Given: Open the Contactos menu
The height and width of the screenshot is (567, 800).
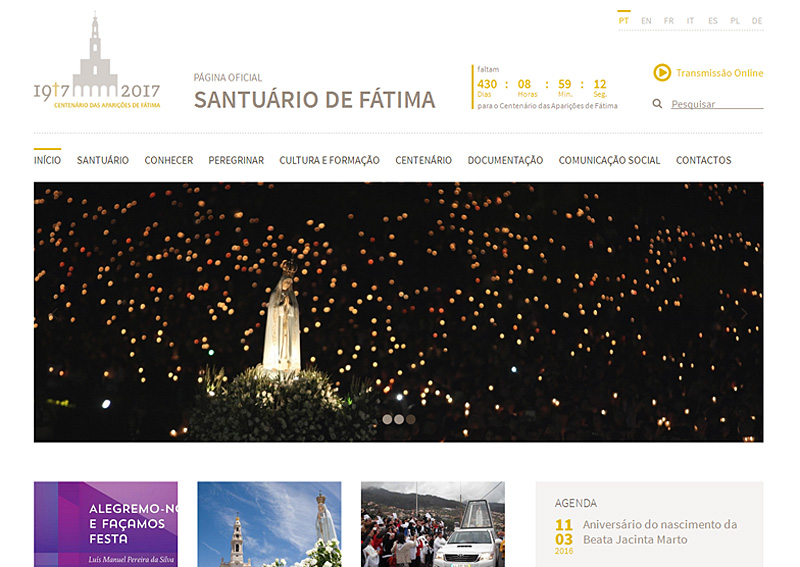Looking at the screenshot, I should click(704, 160).
